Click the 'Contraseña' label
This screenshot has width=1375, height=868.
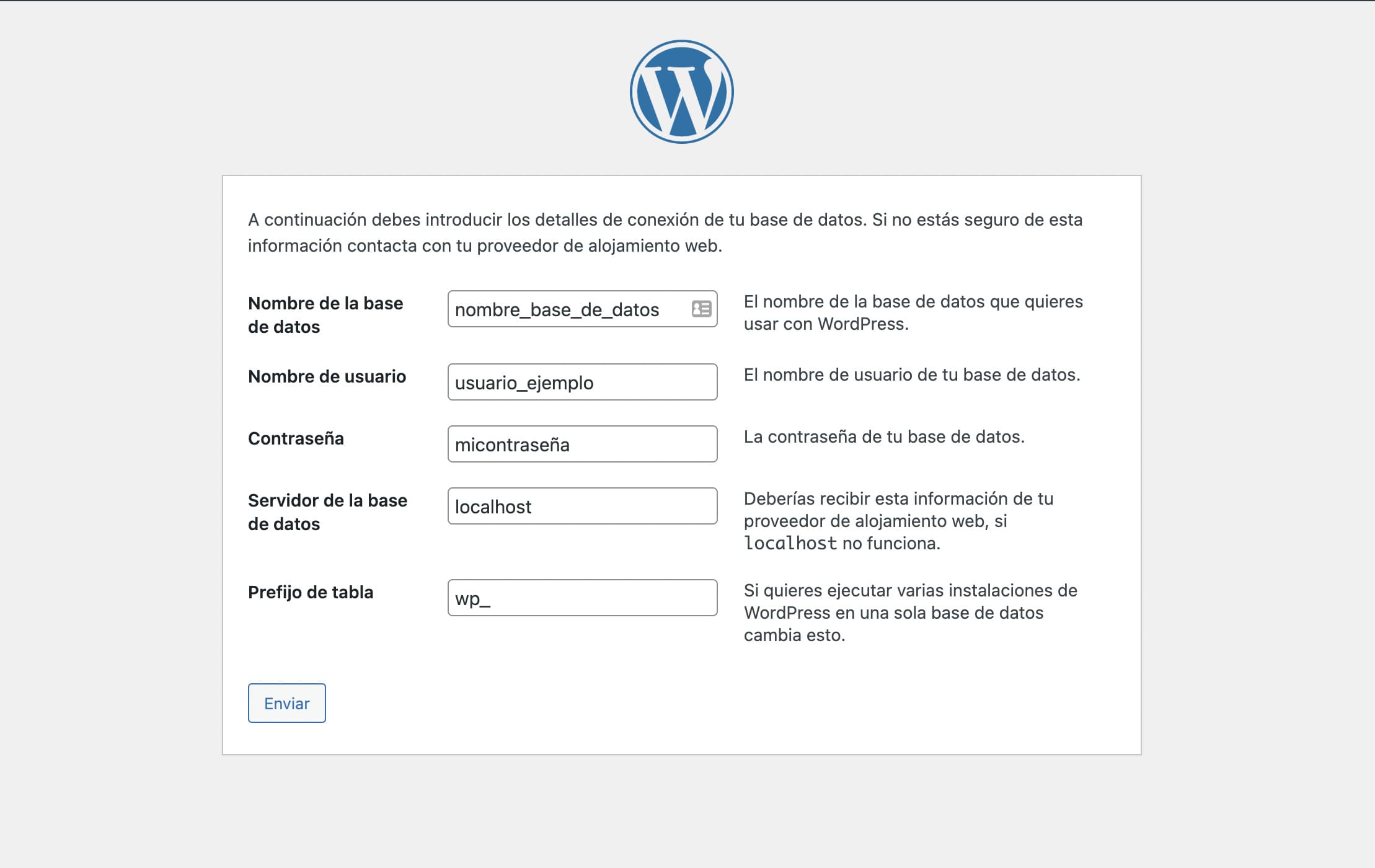pyautogui.click(x=296, y=438)
